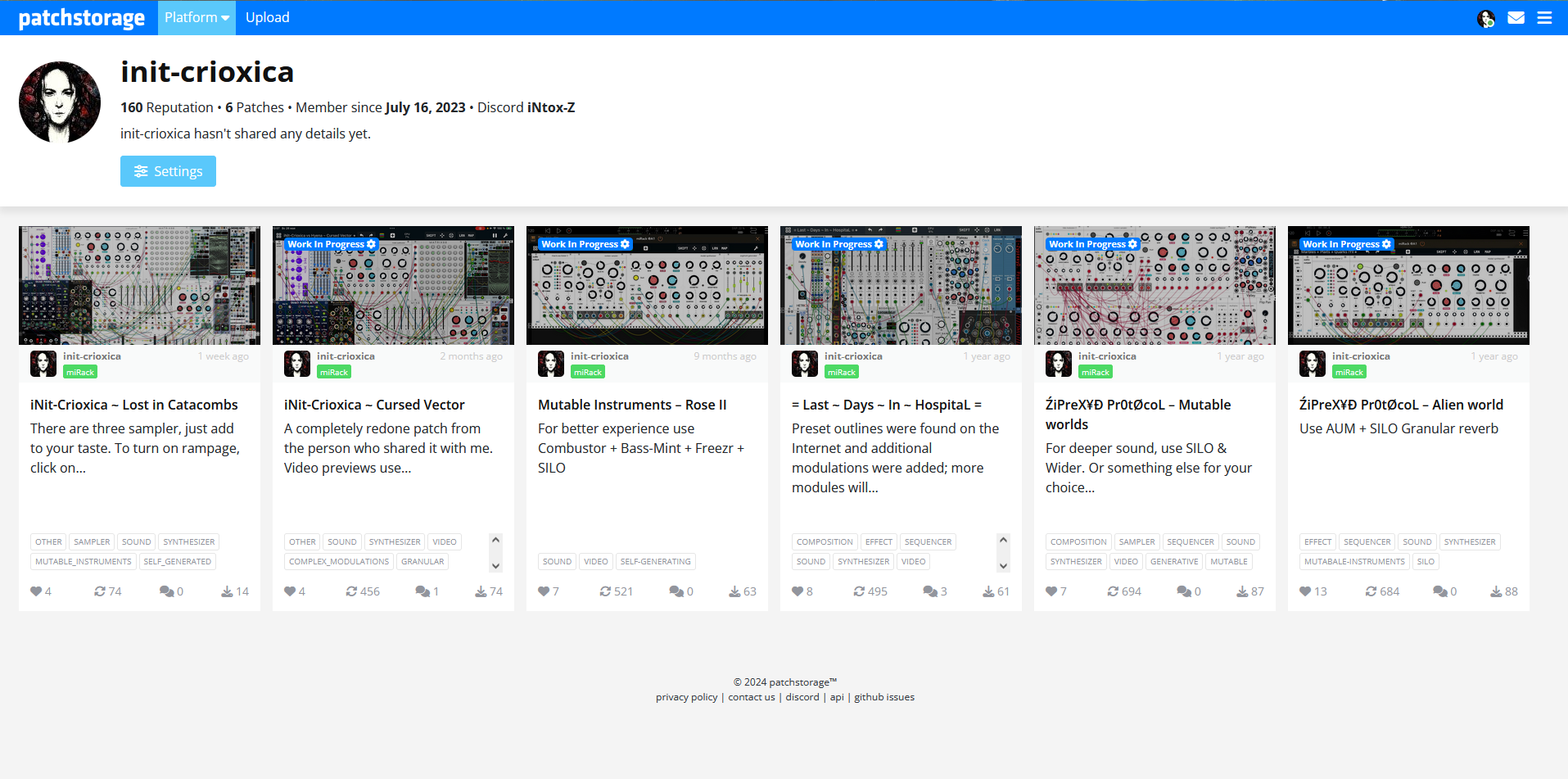Select miRack platform badge on Alien world

tap(1349, 372)
